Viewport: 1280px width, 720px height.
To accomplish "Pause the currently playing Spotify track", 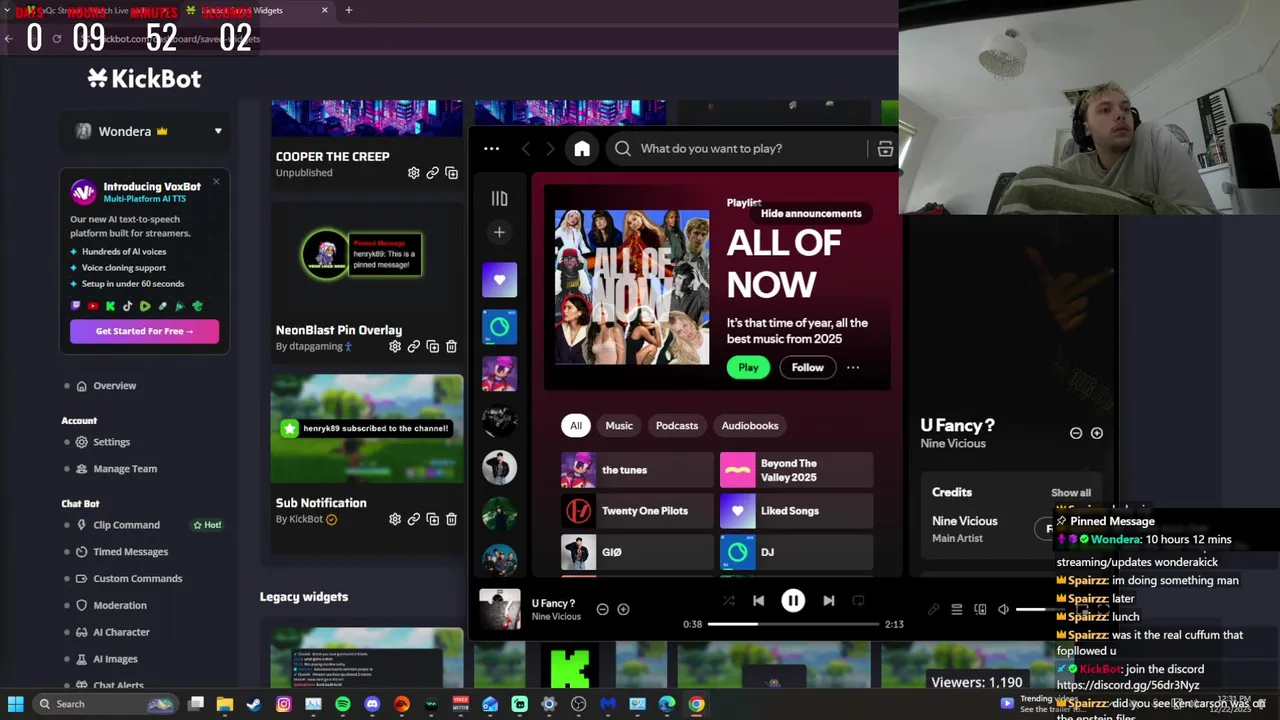I will pos(793,601).
